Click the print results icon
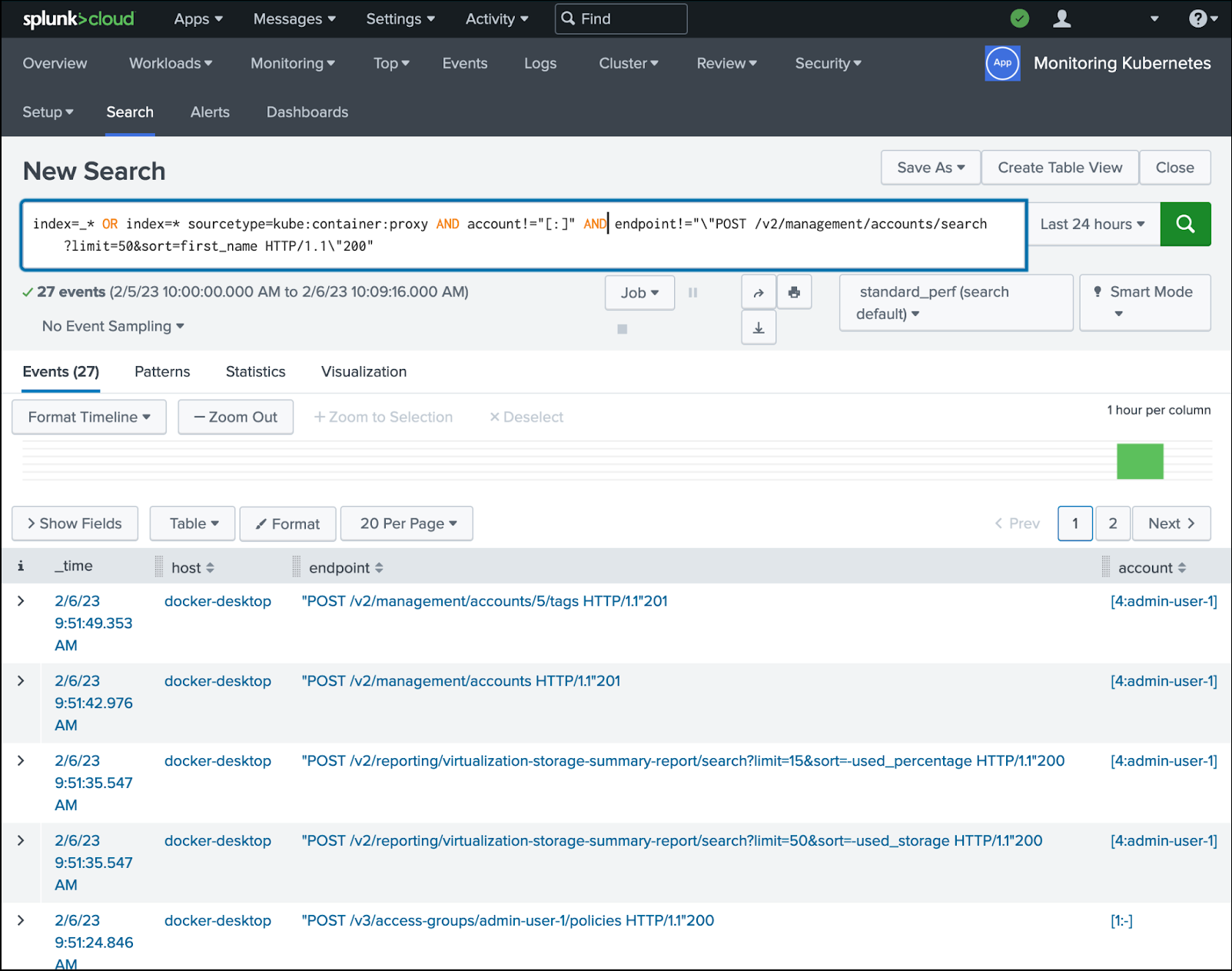This screenshot has height=971, width=1232. 794,293
